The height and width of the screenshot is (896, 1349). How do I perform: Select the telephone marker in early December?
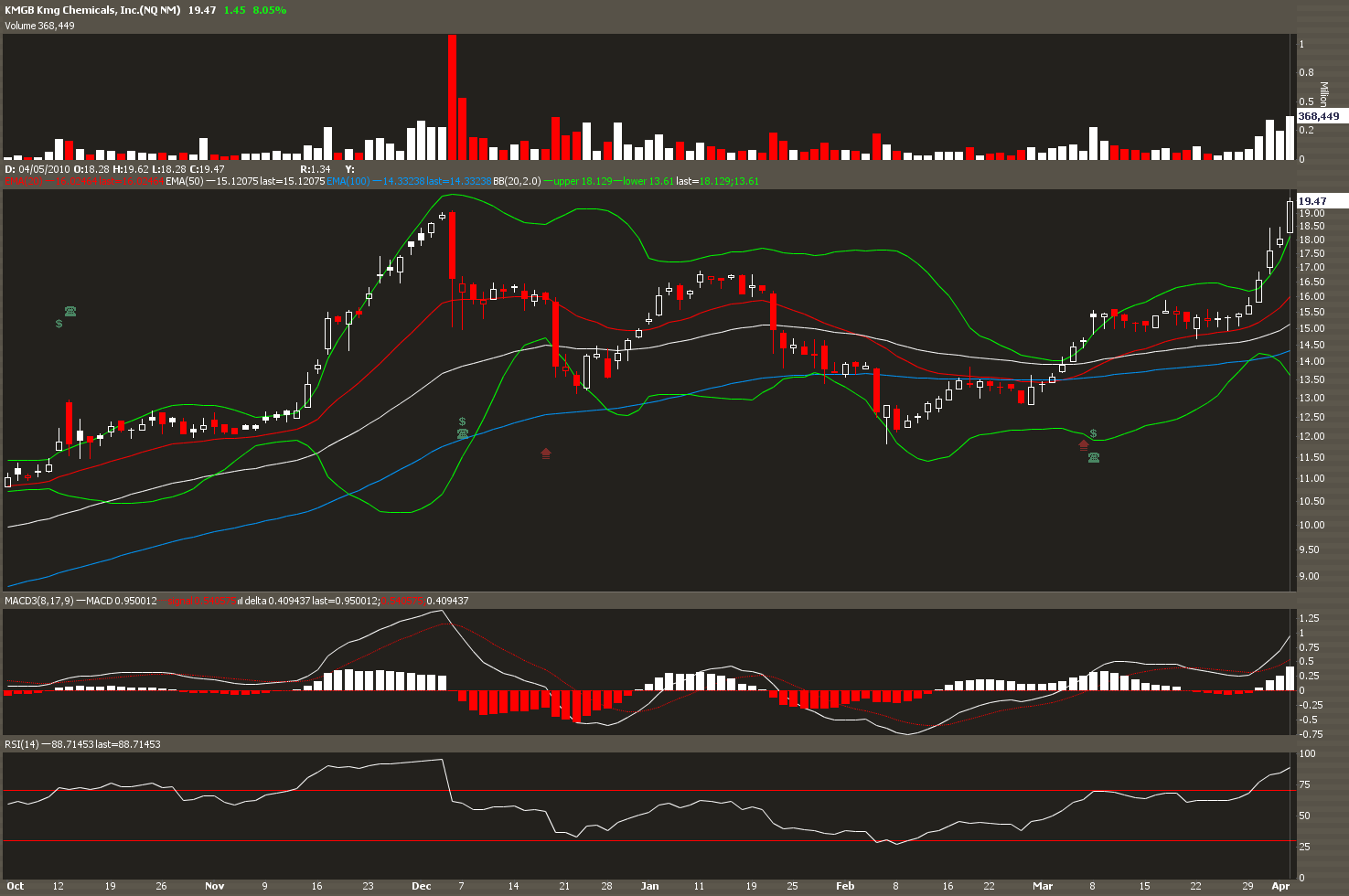click(x=463, y=433)
